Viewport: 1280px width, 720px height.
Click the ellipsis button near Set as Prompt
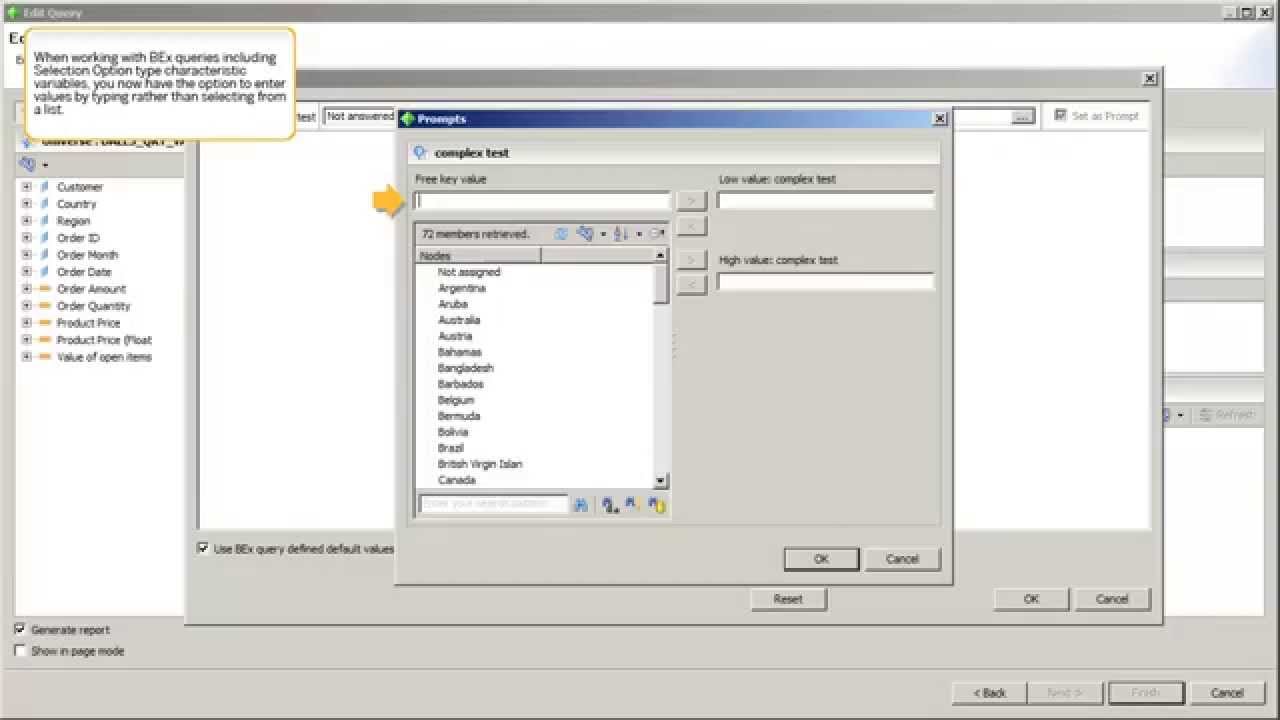(x=1021, y=117)
